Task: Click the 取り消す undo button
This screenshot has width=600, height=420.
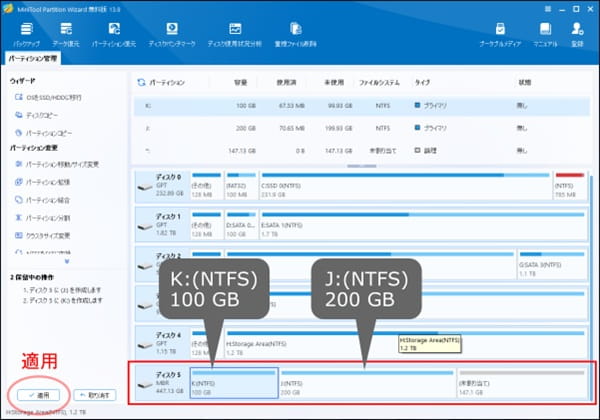Action: point(95,395)
